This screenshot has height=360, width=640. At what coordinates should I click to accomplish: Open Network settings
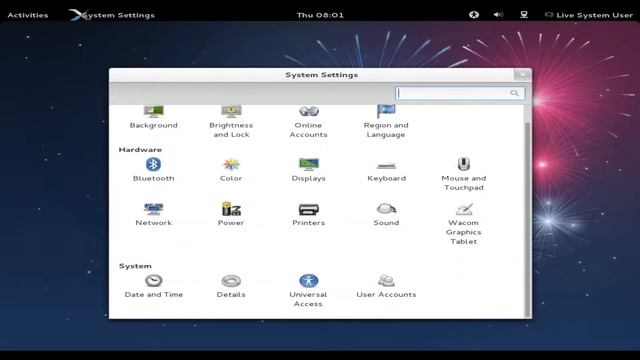click(153, 214)
